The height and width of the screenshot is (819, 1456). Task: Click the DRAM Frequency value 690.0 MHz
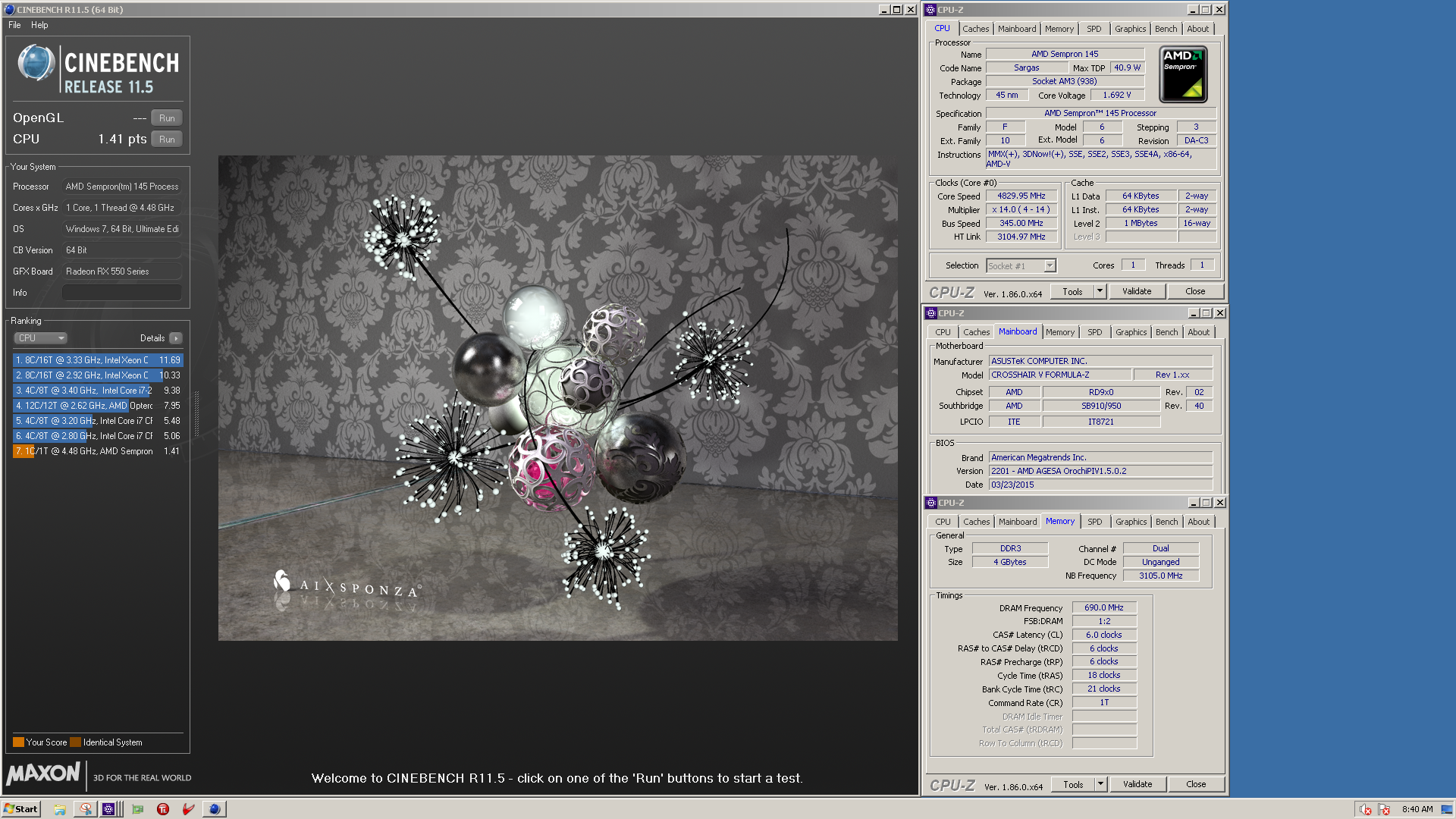(x=1104, y=607)
